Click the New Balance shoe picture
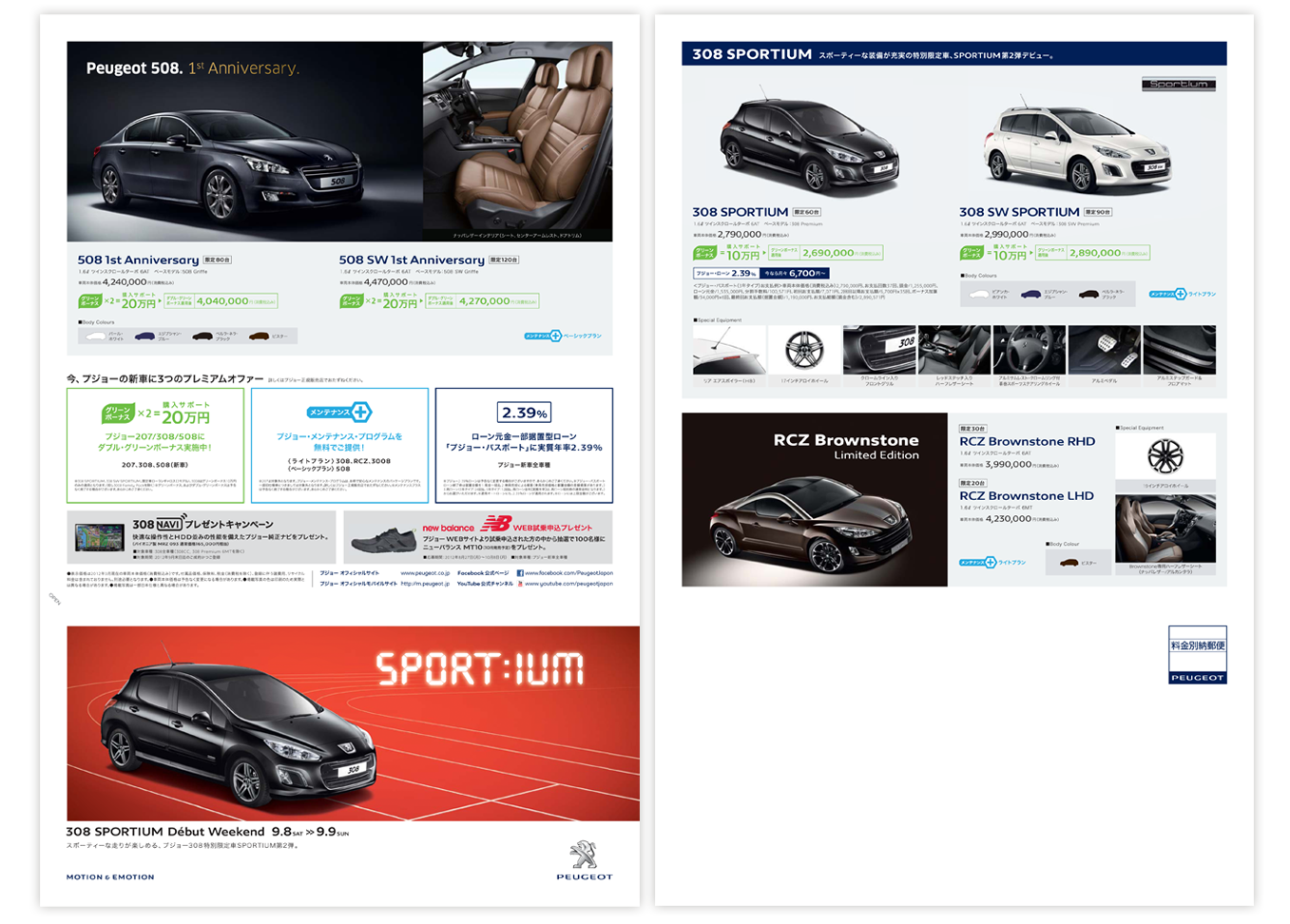 pos(383,540)
